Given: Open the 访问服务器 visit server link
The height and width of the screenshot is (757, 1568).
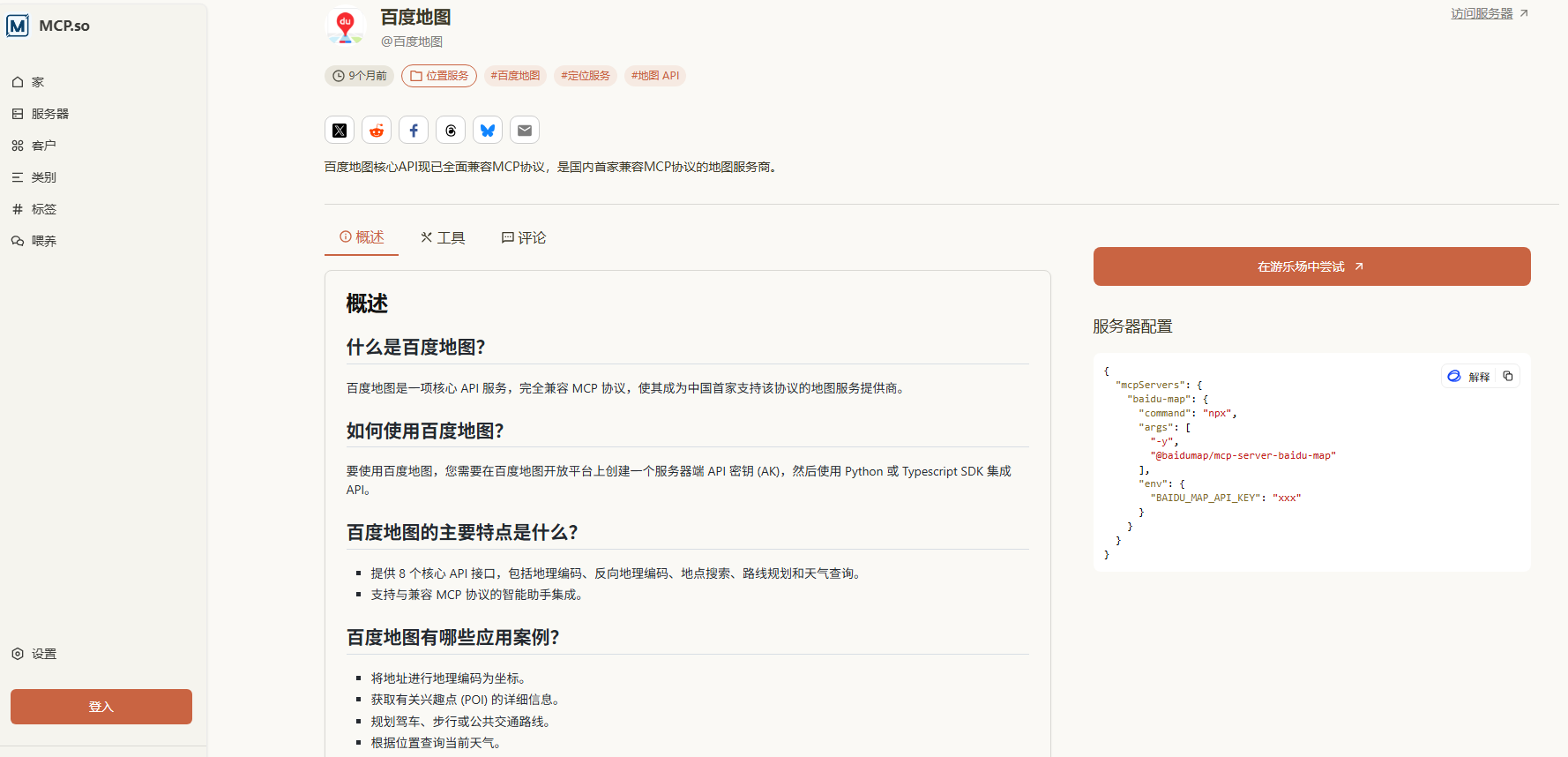Looking at the screenshot, I should pyautogui.click(x=1490, y=13).
